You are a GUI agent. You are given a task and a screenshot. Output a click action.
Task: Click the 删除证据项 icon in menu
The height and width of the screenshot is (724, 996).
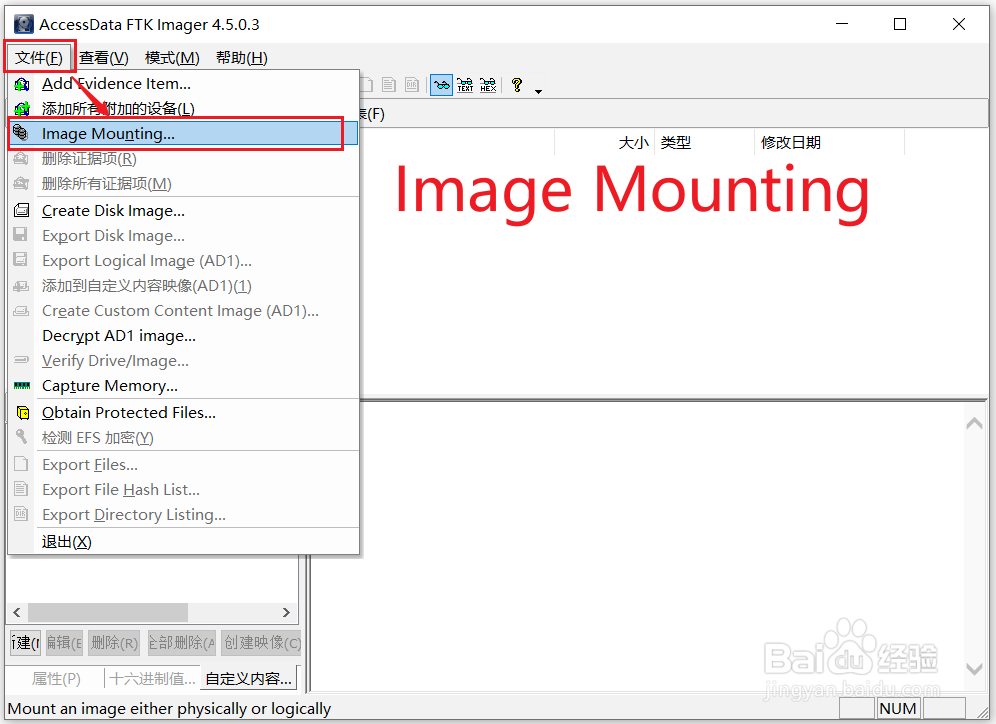[x=22, y=158]
